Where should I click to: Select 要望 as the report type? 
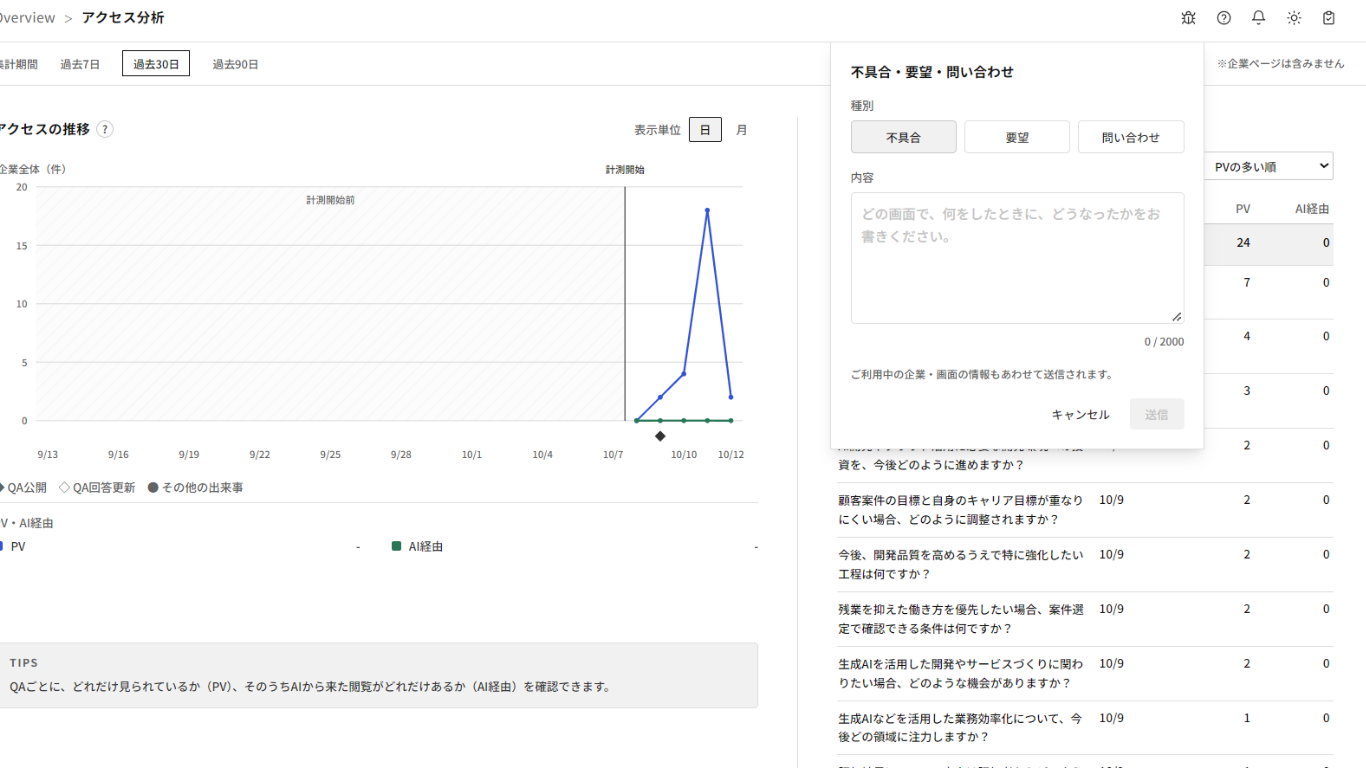tap(1017, 137)
